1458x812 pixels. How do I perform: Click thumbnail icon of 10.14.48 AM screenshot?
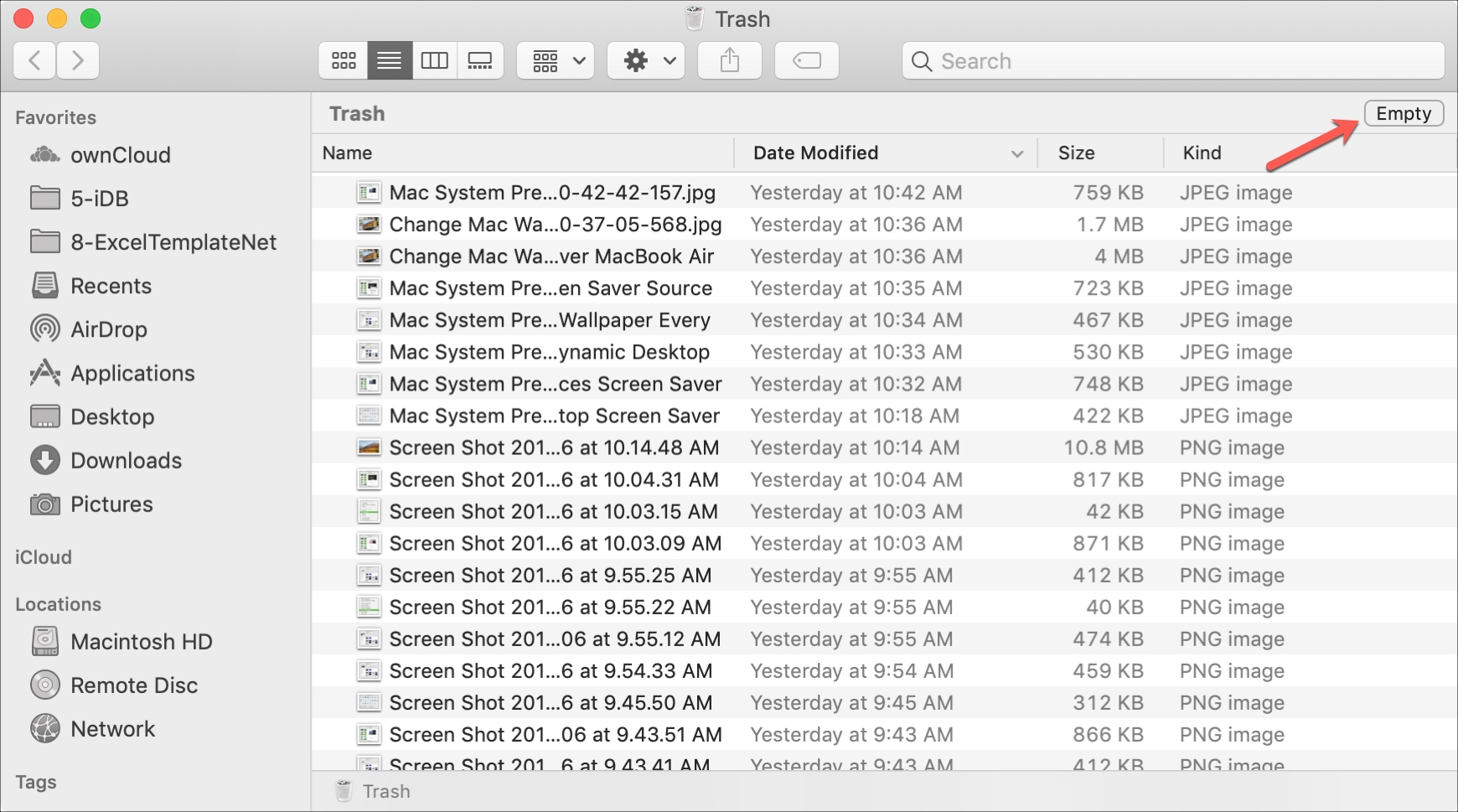pyautogui.click(x=369, y=447)
